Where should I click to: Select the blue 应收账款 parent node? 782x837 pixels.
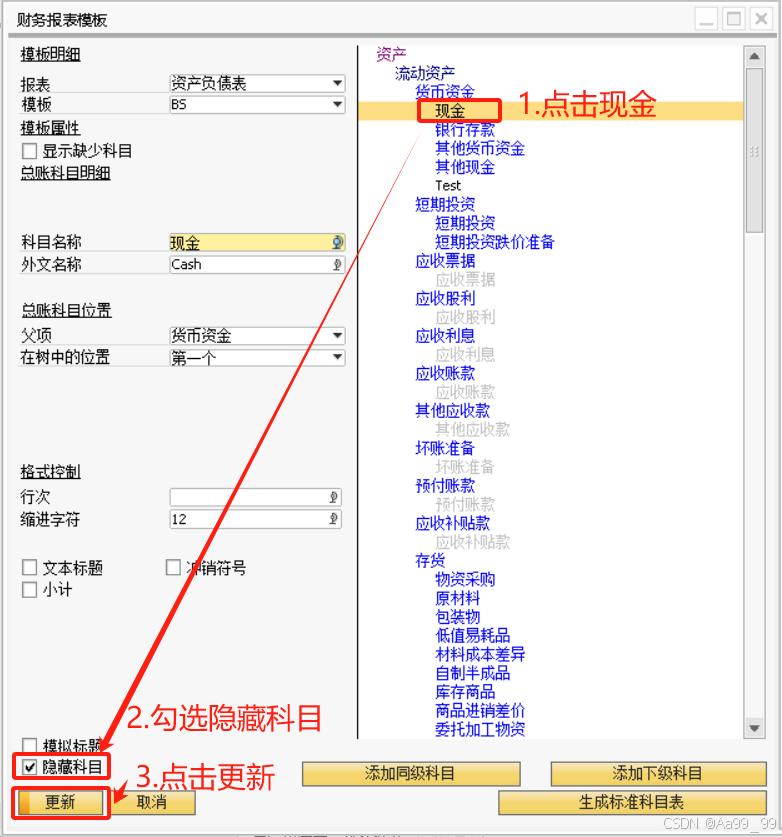pyautogui.click(x=445, y=373)
